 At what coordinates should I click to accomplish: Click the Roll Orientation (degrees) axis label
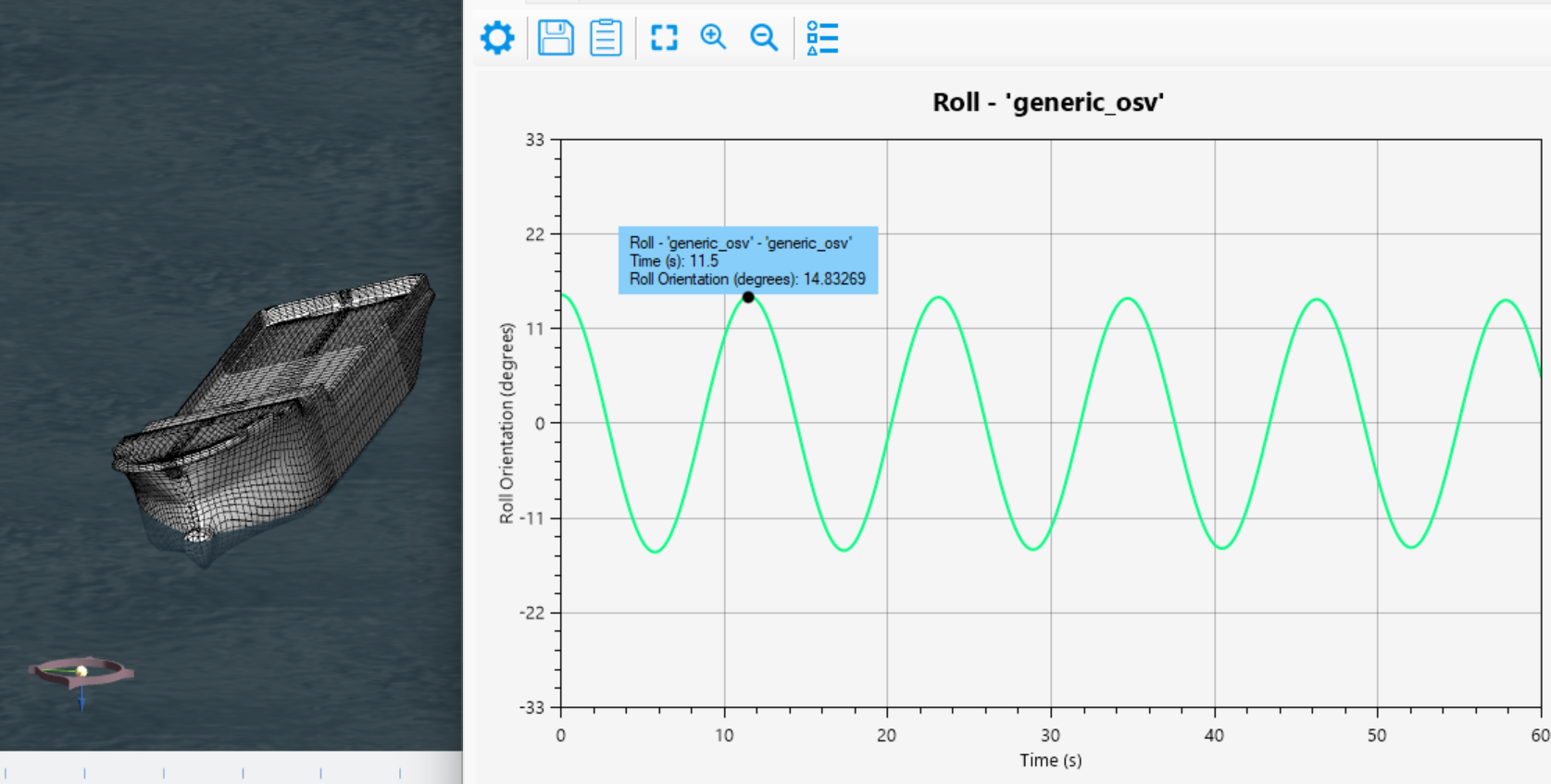(507, 423)
